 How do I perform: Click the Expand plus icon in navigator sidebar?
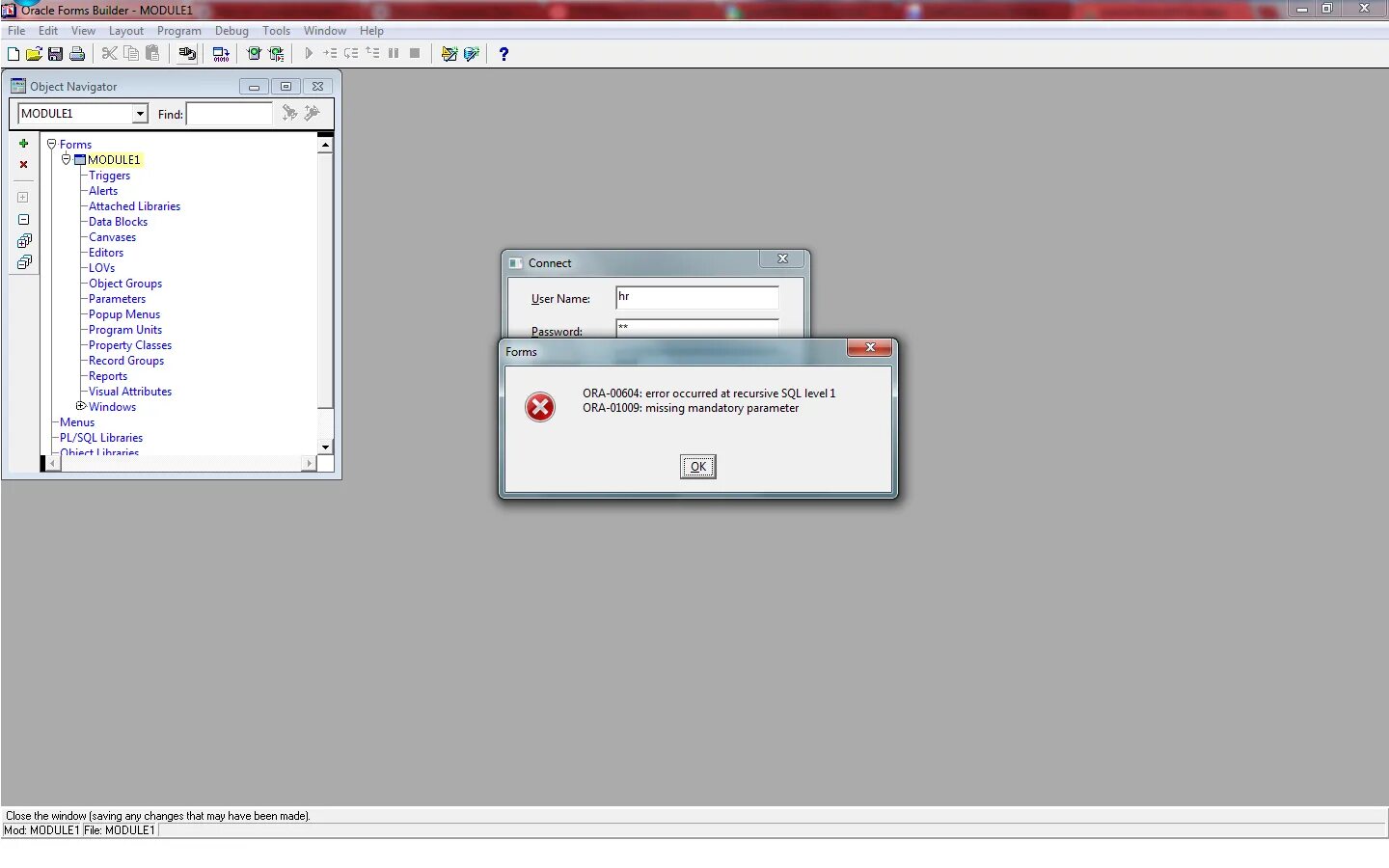click(x=24, y=198)
